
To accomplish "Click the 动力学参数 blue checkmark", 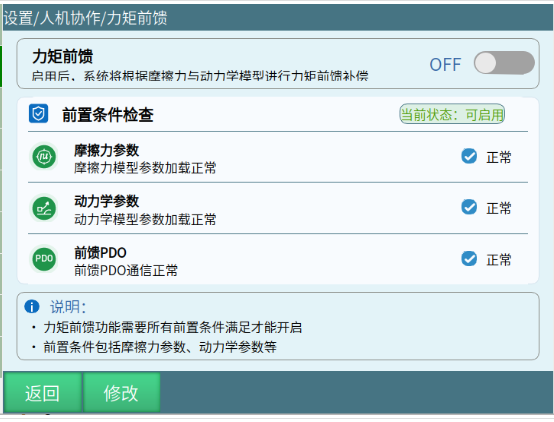I will [469, 207].
